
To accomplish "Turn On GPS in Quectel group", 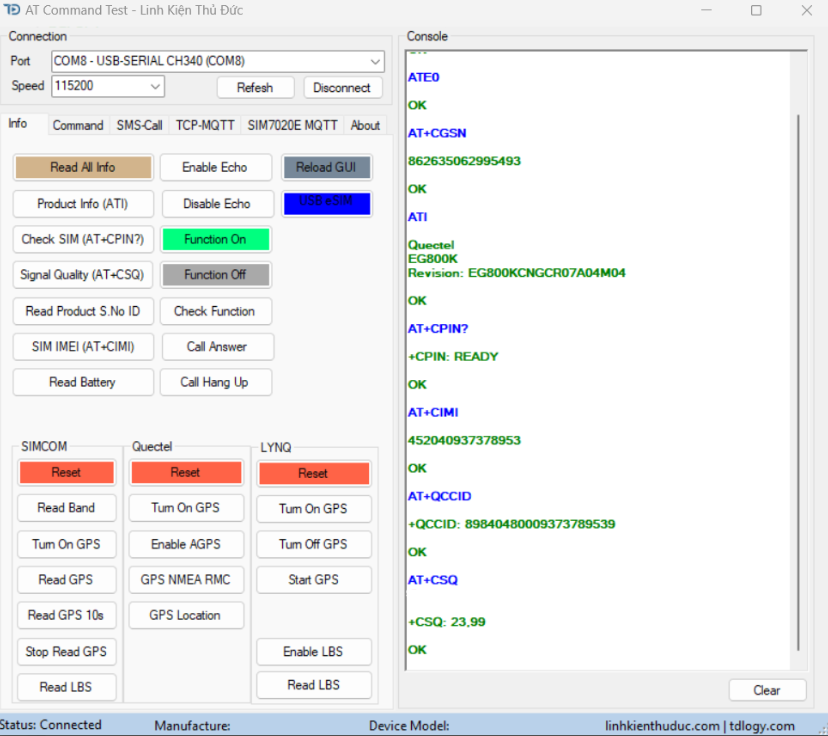I will click(x=186, y=507).
